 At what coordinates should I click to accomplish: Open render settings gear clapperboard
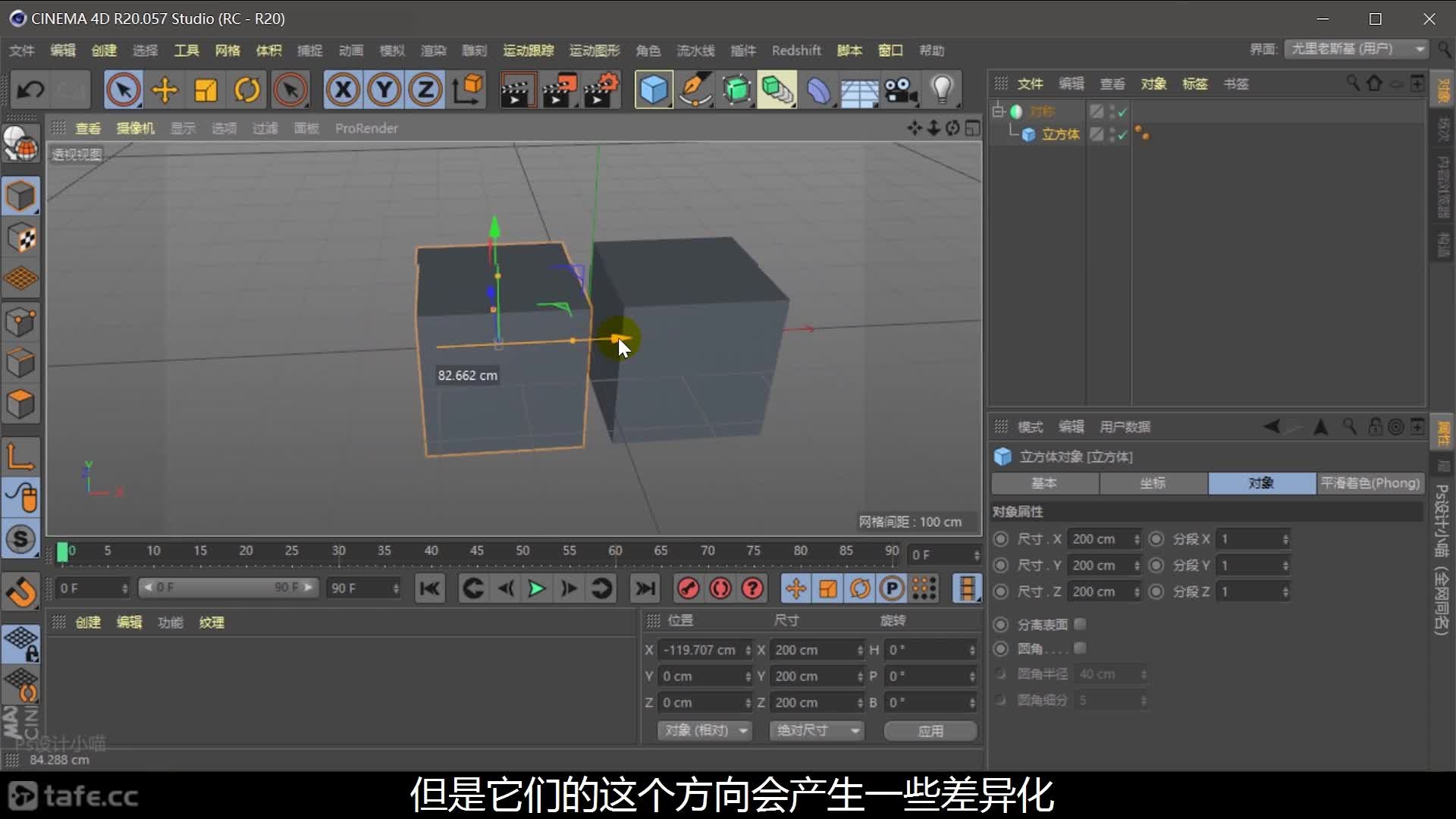pyautogui.click(x=601, y=89)
